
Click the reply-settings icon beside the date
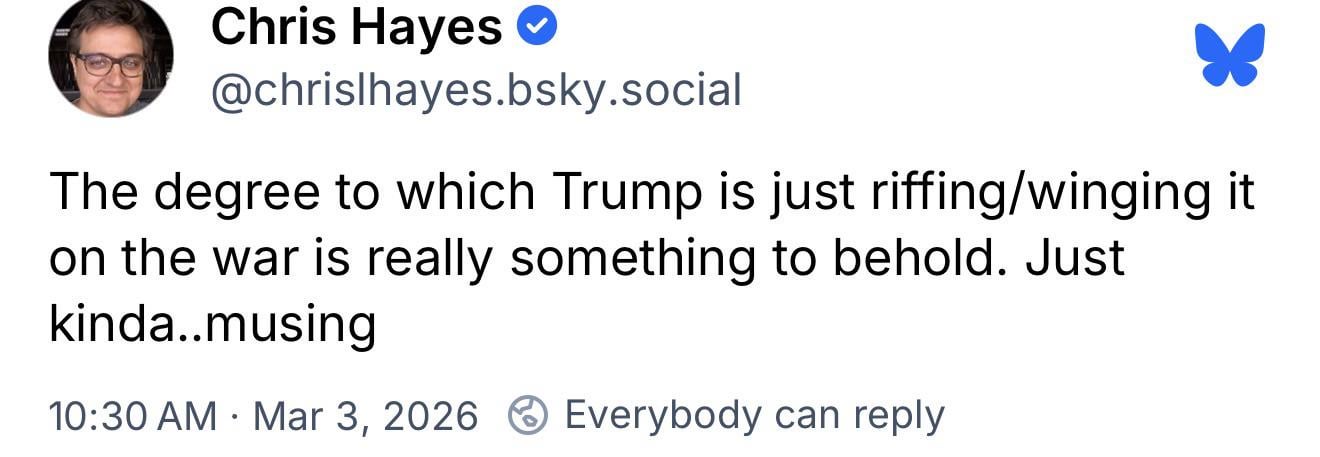click(x=528, y=415)
